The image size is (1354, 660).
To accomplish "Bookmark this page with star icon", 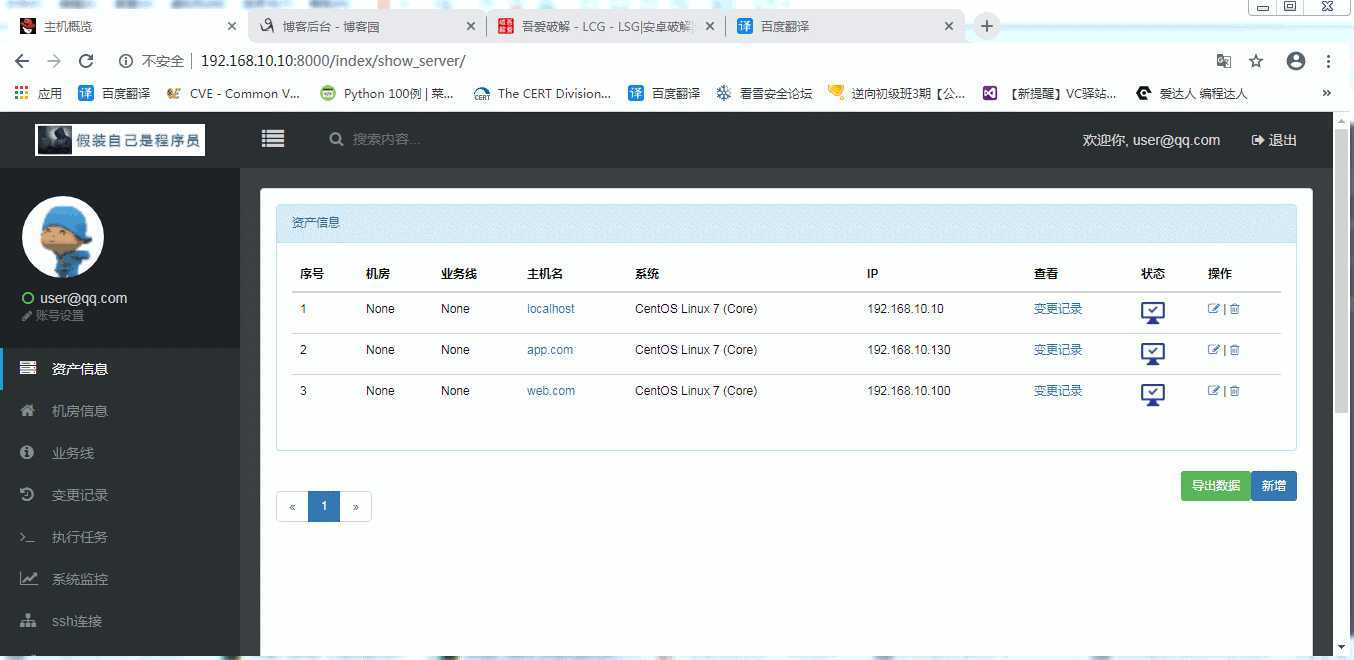I will (1256, 61).
